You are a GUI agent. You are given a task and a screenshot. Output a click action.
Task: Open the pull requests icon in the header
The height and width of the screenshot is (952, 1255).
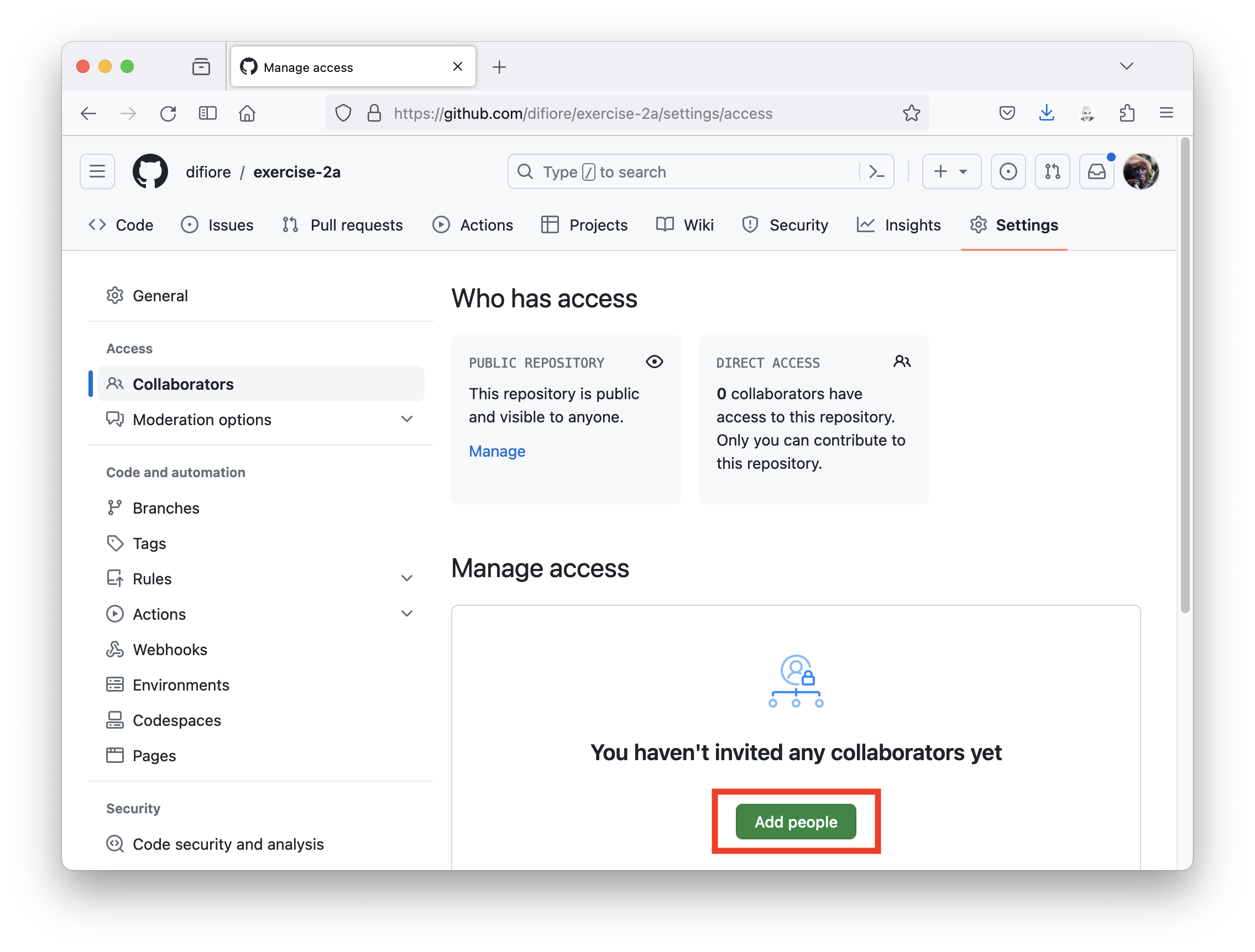coord(1052,171)
